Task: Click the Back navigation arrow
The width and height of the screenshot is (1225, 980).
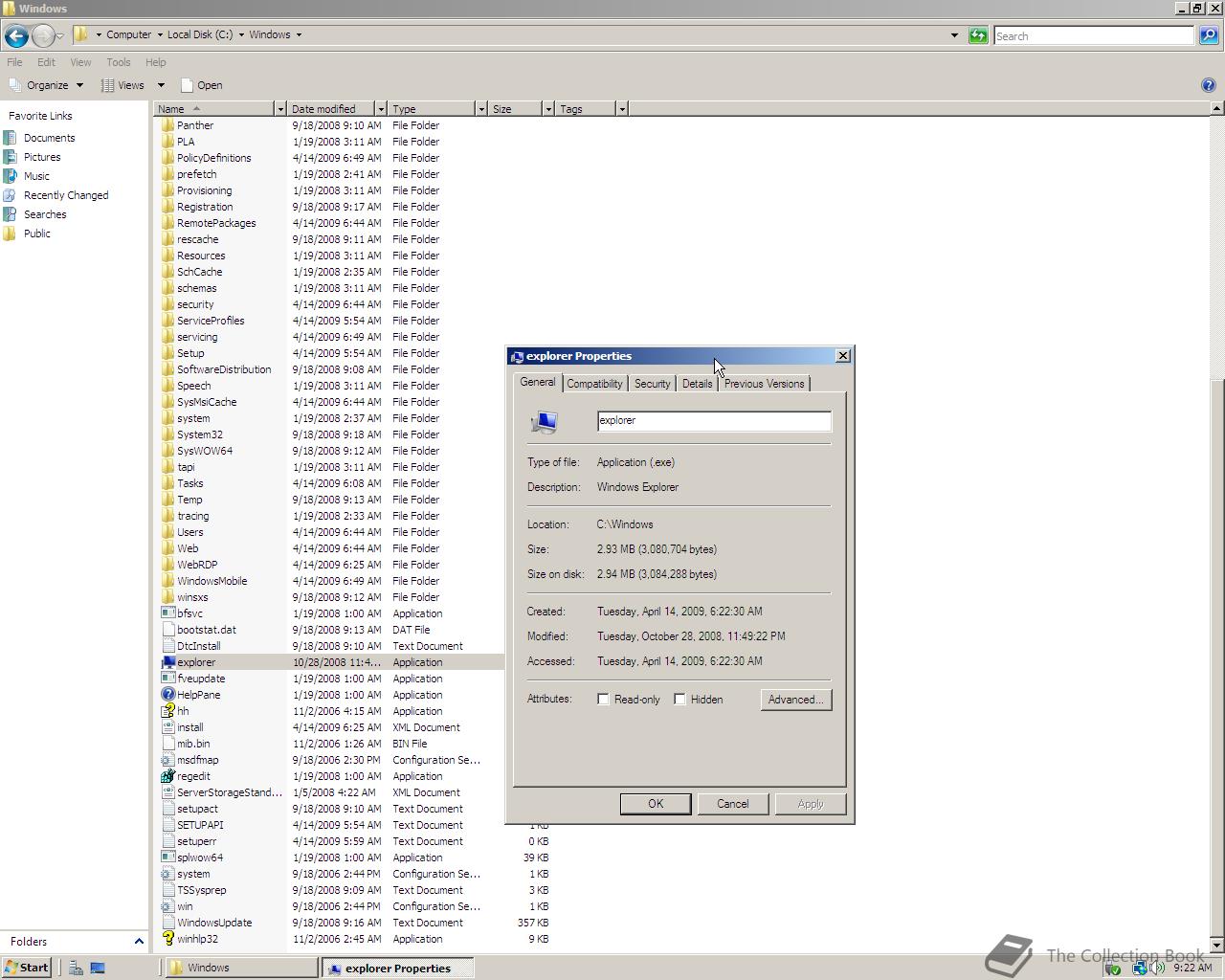Action: [15, 35]
